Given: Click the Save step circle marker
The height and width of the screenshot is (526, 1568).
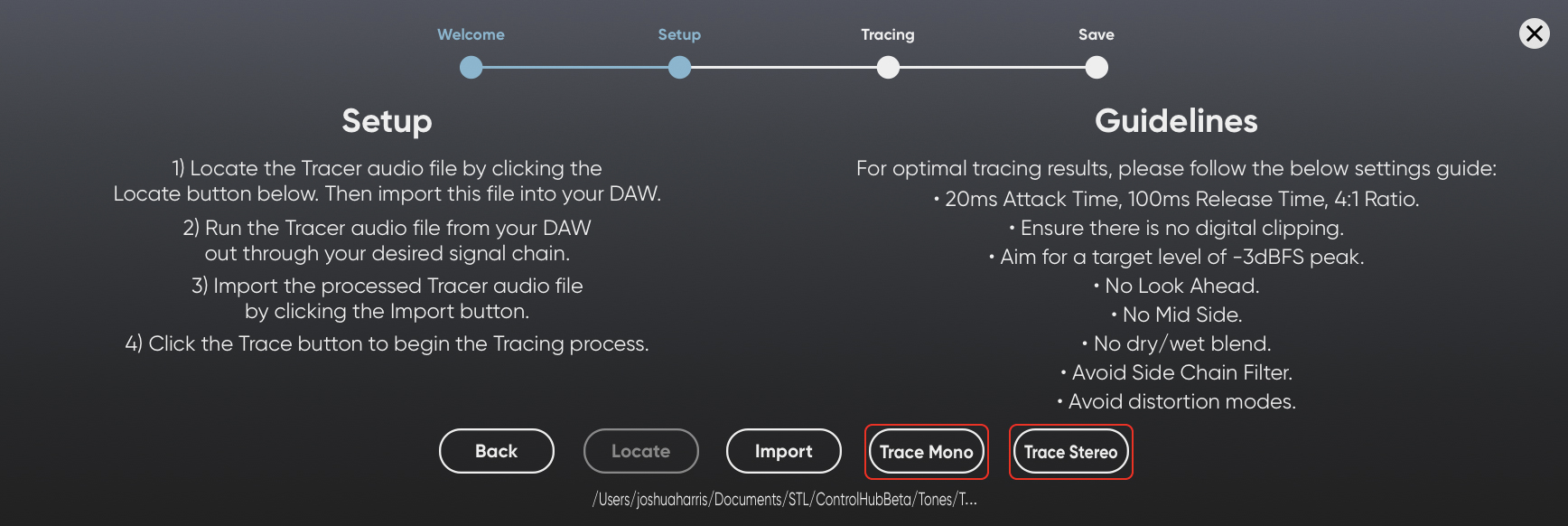Looking at the screenshot, I should point(1097,67).
